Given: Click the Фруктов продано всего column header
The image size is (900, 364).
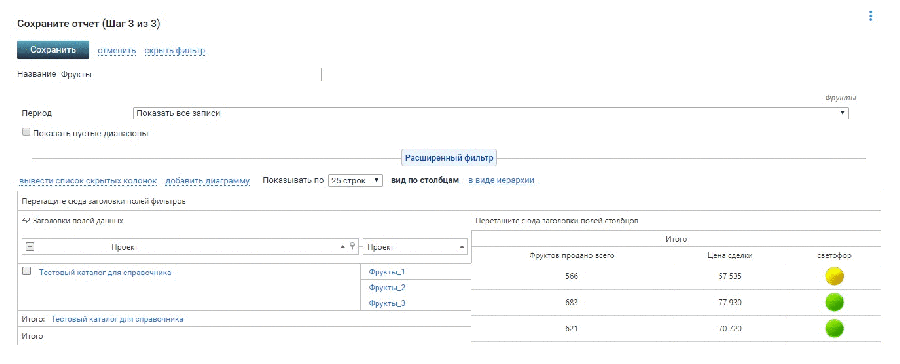Looking at the screenshot, I should (x=572, y=255).
